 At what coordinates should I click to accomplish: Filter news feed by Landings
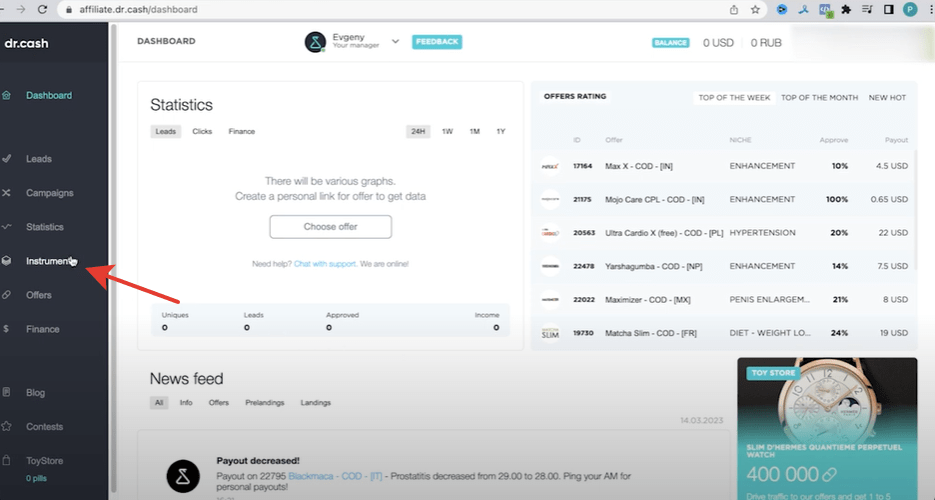click(315, 403)
